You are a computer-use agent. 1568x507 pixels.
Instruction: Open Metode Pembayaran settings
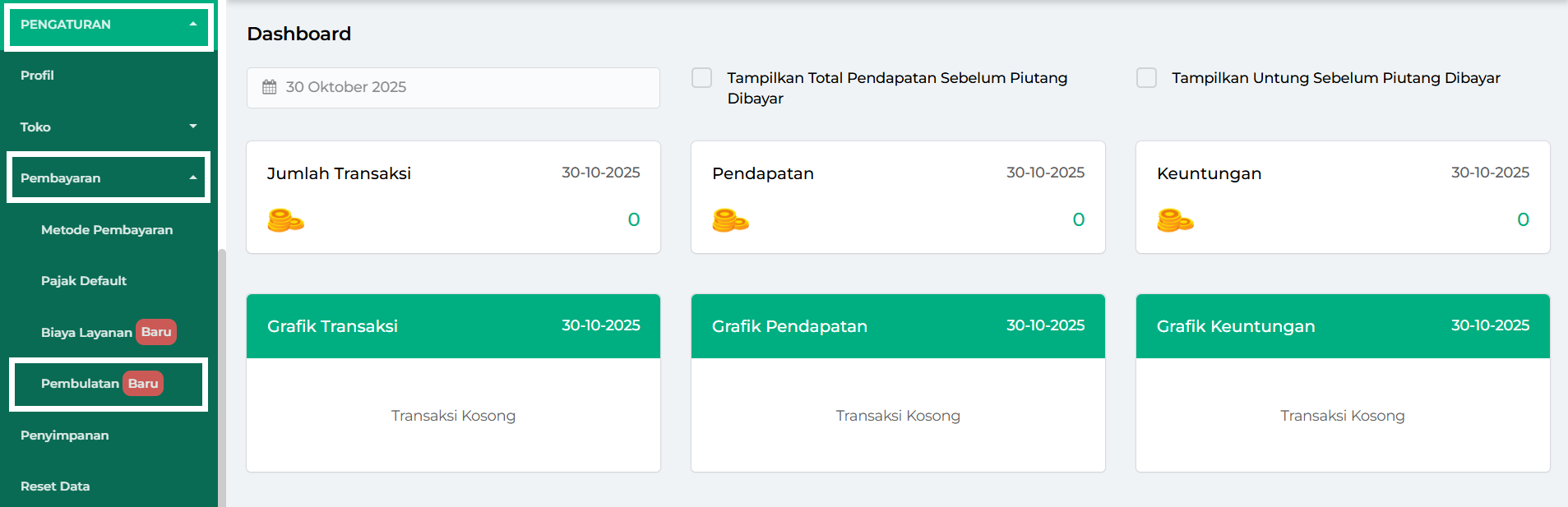[x=107, y=230]
